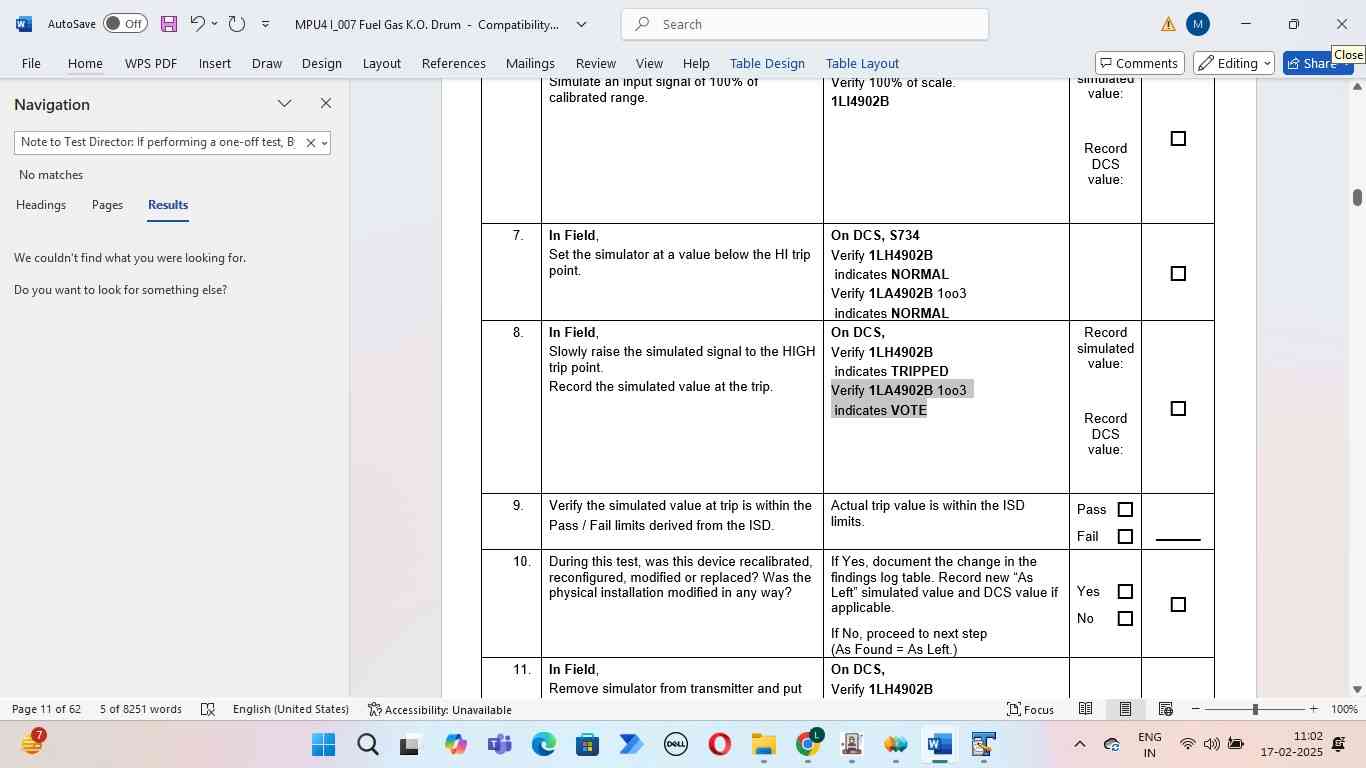Open the Editing mode dropdown
Screen dimensions: 1366x768
[x=1234, y=63]
